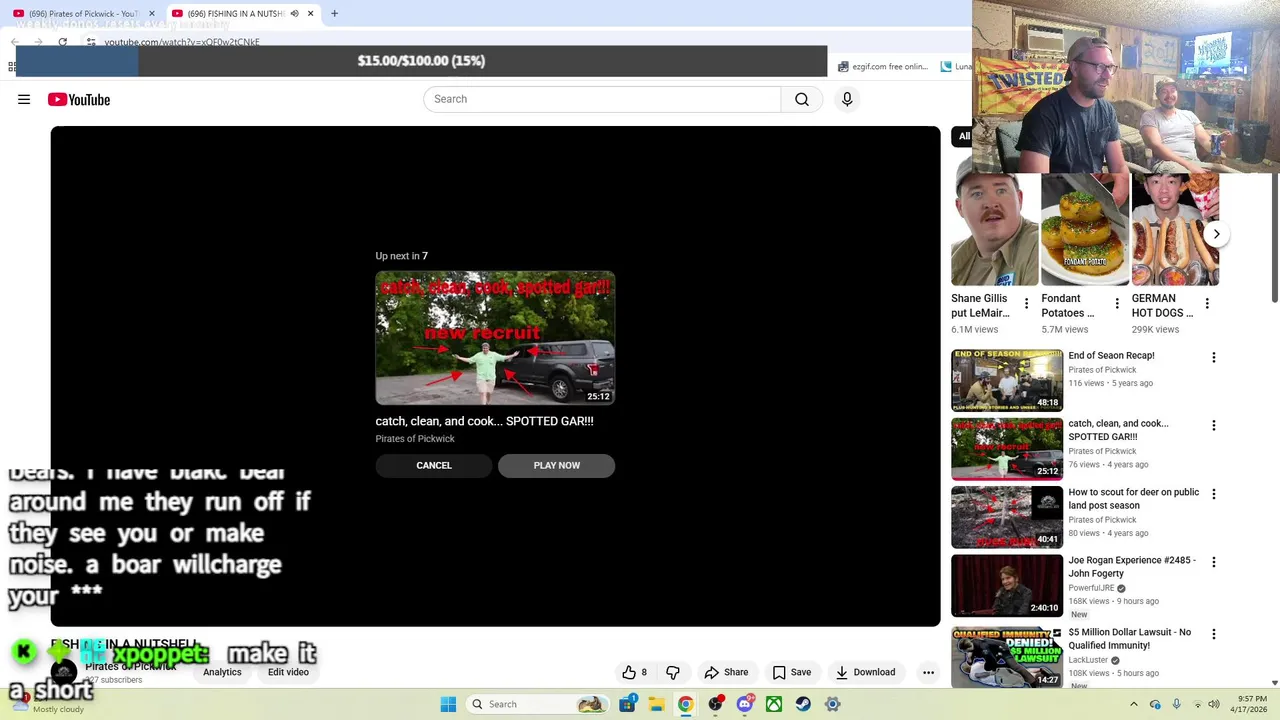Open sidebar title catch, clean, and cook SPOTTED GAR
Viewport: 1280px width, 720px height.
[x=1118, y=430]
